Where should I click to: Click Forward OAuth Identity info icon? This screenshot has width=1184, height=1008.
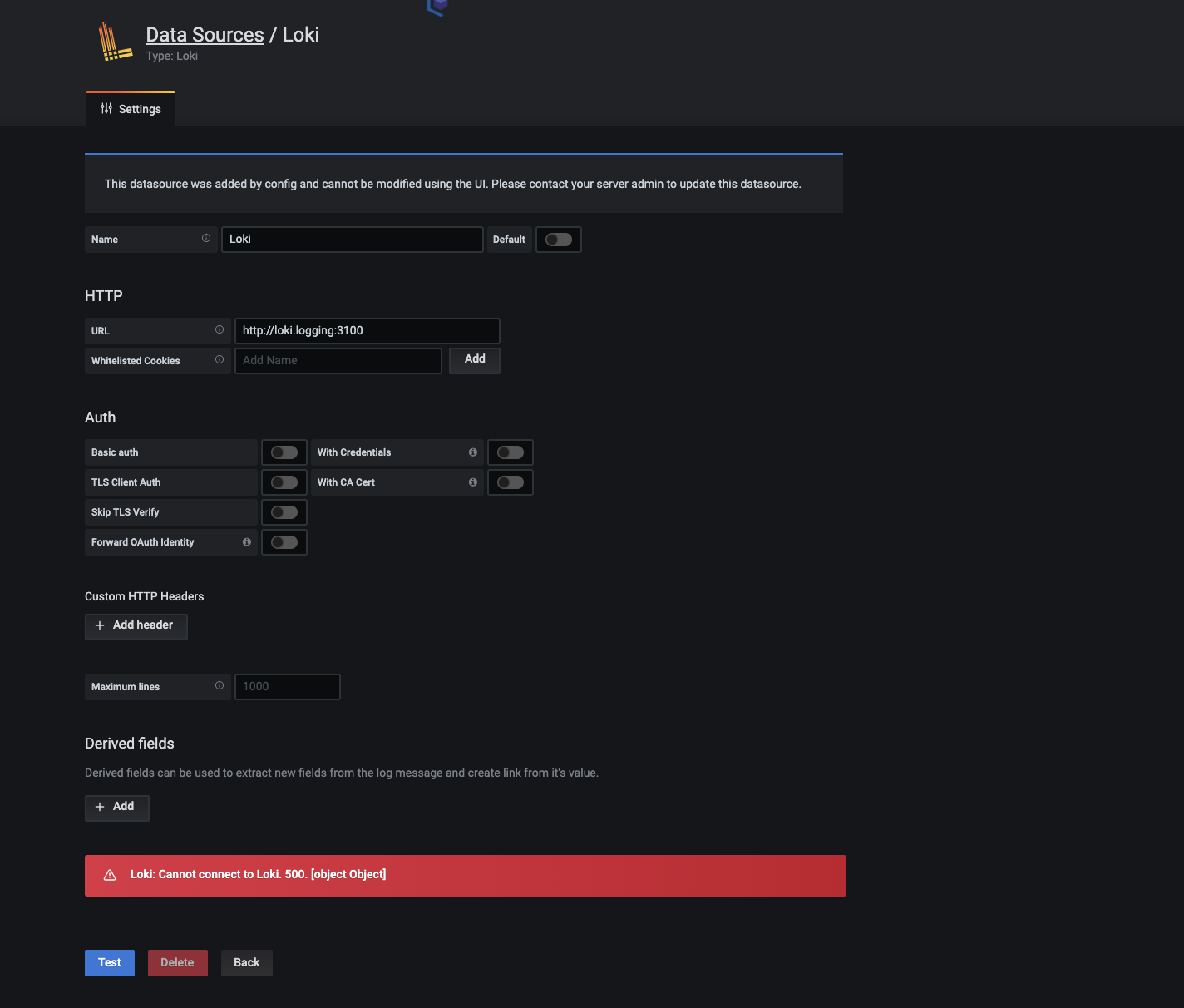click(247, 542)
